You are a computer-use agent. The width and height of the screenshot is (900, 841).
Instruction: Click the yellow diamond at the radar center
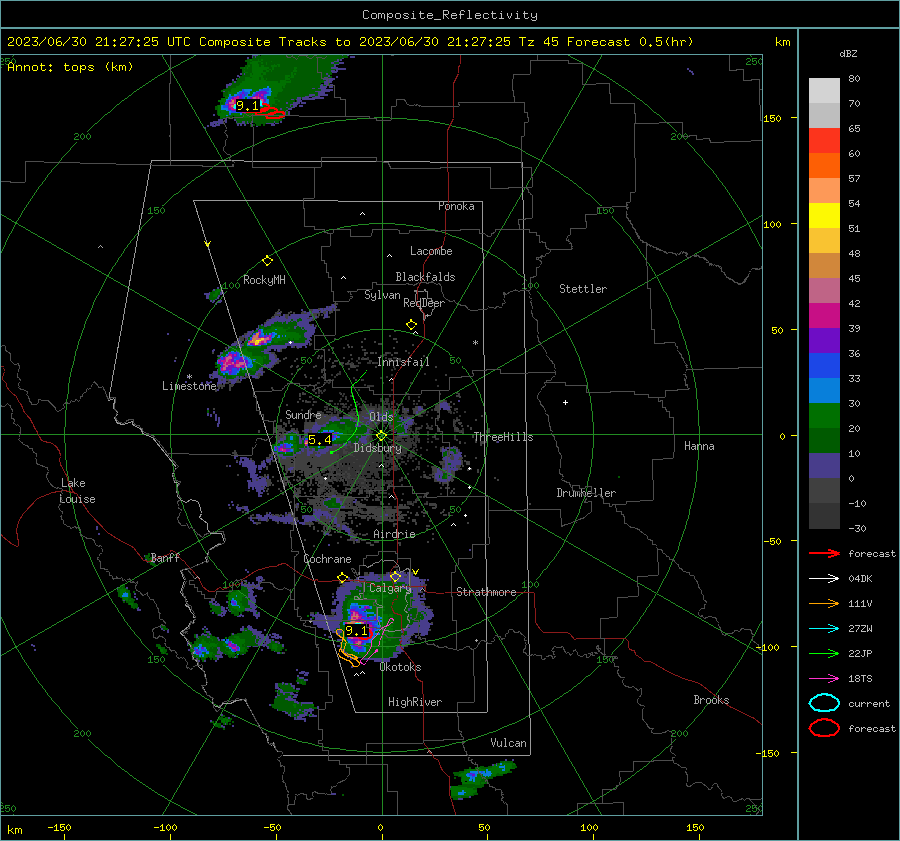381,436
